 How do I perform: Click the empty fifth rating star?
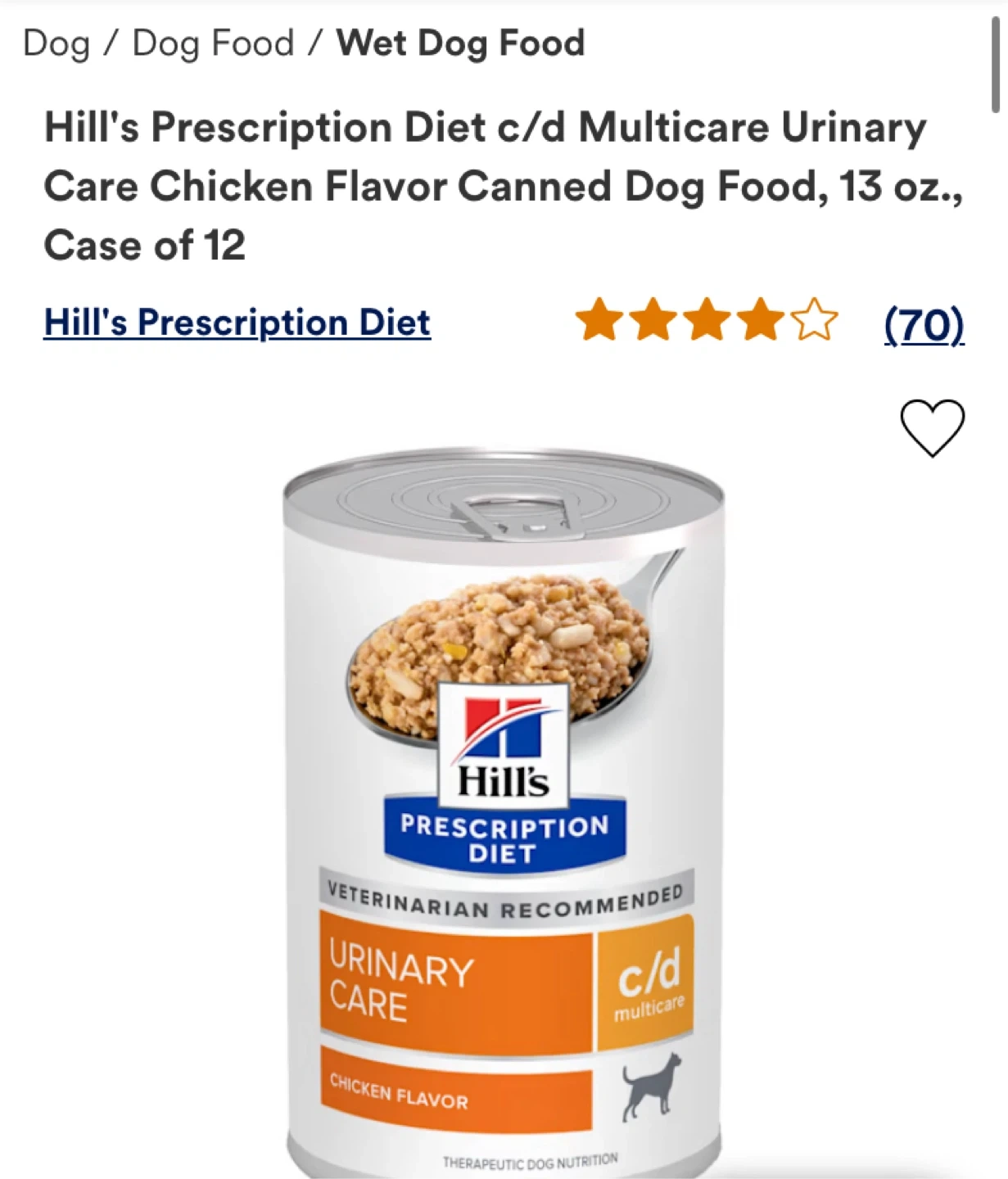815,321
